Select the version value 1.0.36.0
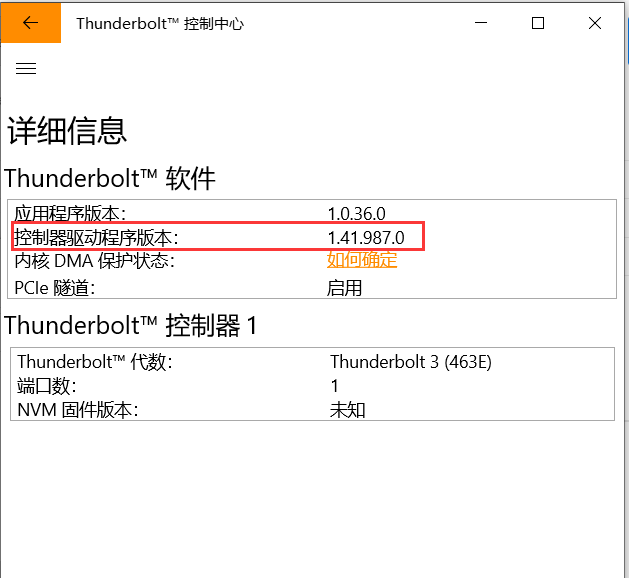This screenshot has width=629, height=578. pos(357,214)
